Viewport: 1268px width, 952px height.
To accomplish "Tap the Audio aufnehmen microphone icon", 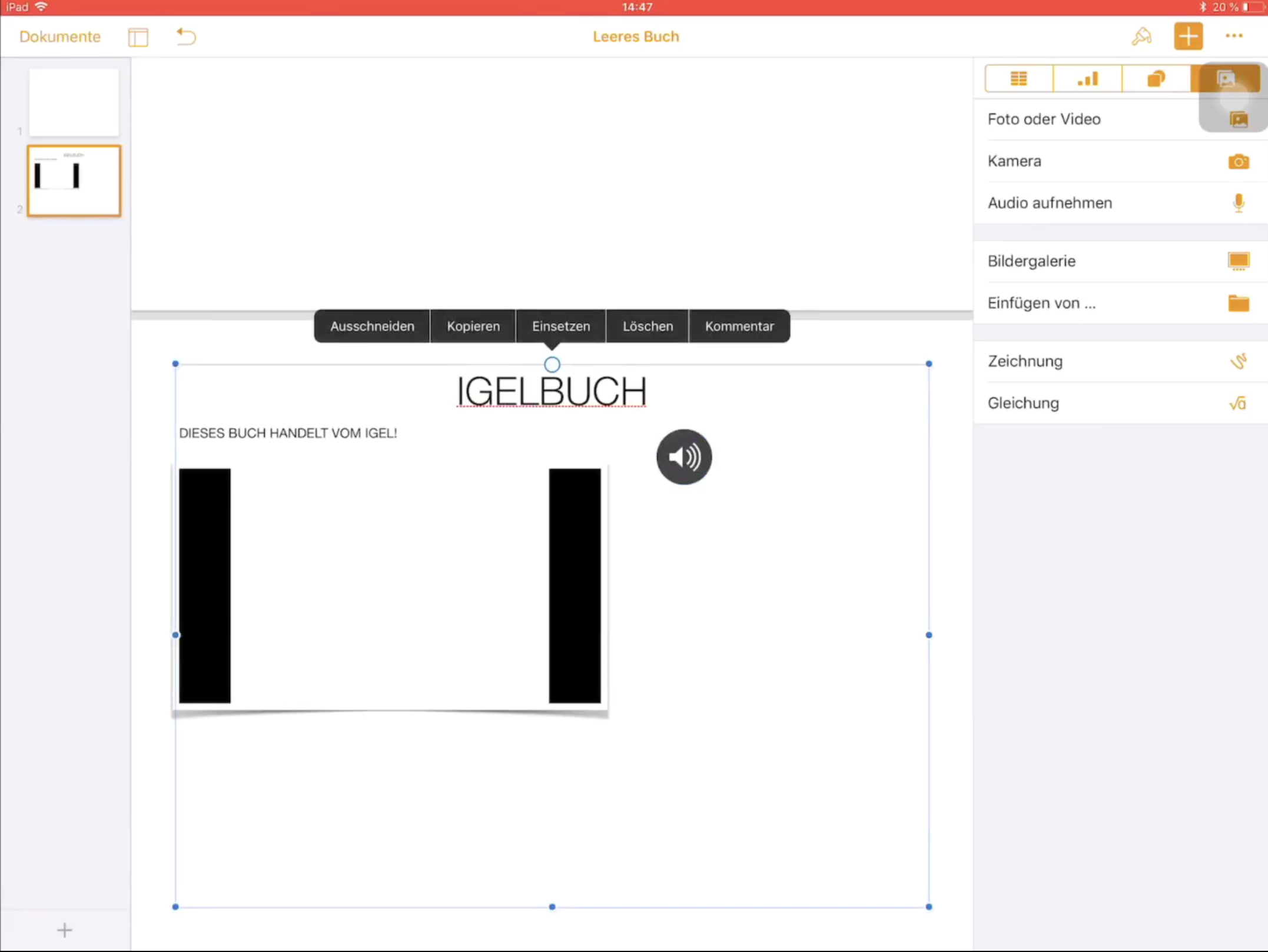I will [1238, 203].
